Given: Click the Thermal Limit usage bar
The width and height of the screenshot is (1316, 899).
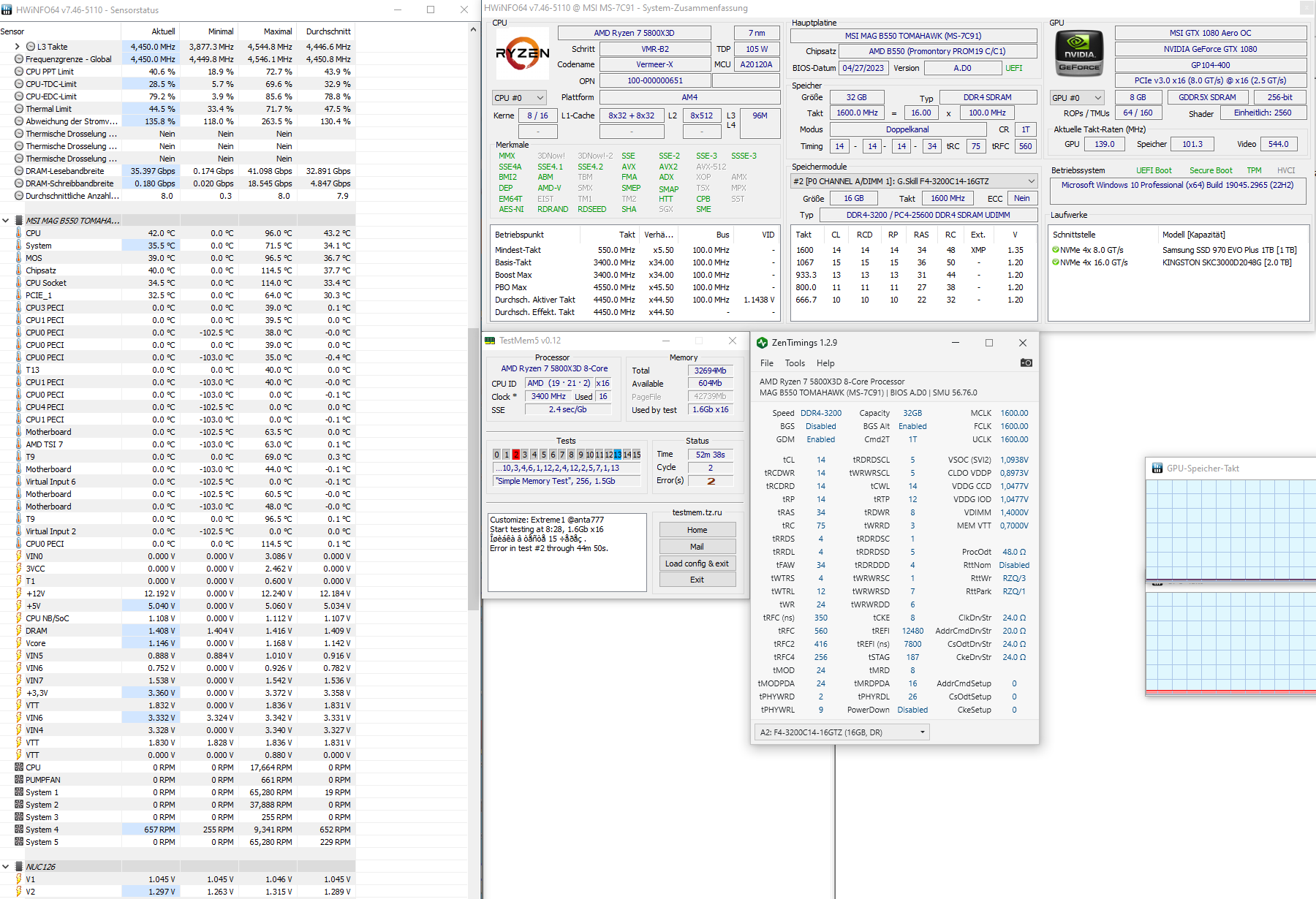Looking at the screenshot, I should (150, 108).
